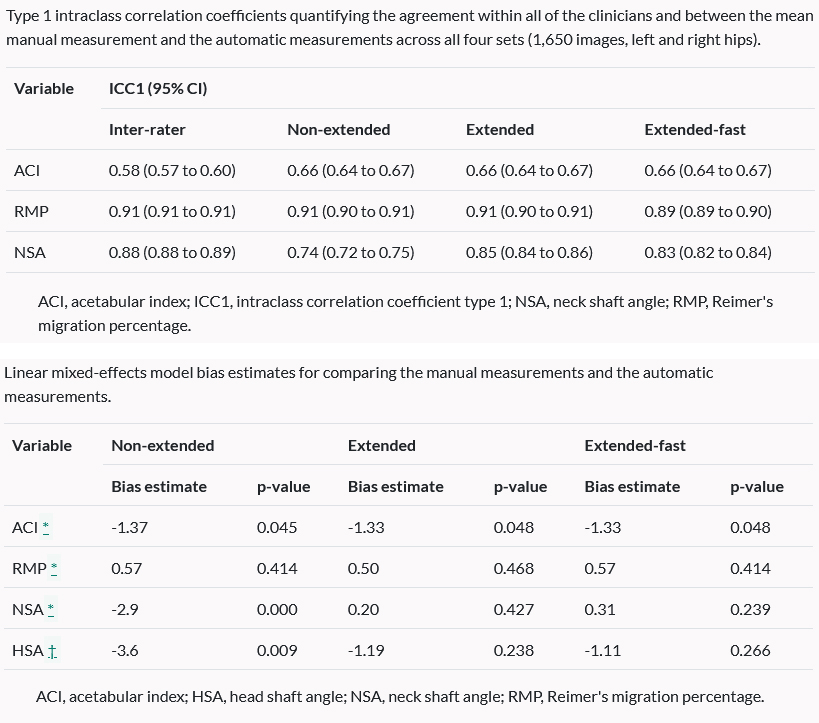Click the ICC1 (95% CI) column header
819x723 pixels.
158,88
